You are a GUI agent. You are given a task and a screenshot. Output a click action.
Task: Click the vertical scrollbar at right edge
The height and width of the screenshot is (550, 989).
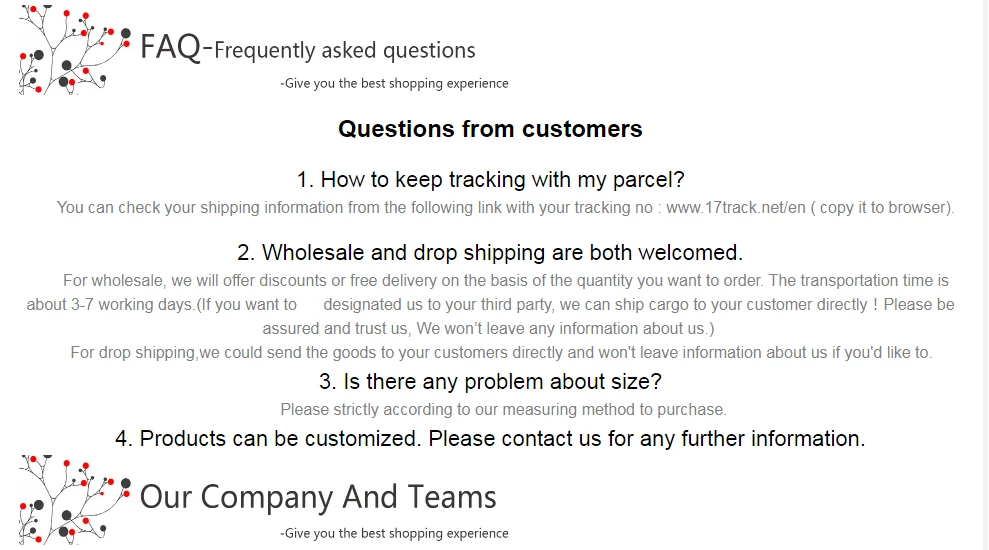[986, 275]
